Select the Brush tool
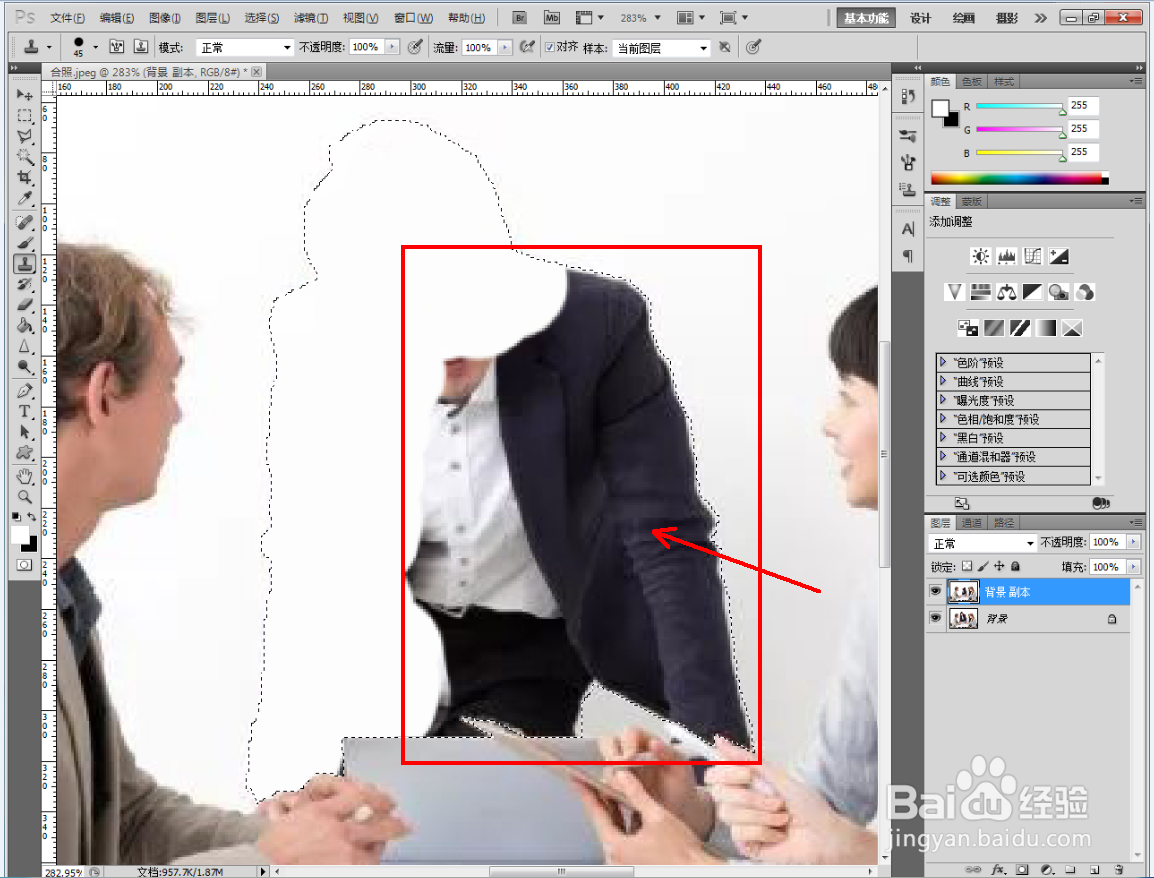The height and width of the screenshot is (878, 1154). pos(24,243)
